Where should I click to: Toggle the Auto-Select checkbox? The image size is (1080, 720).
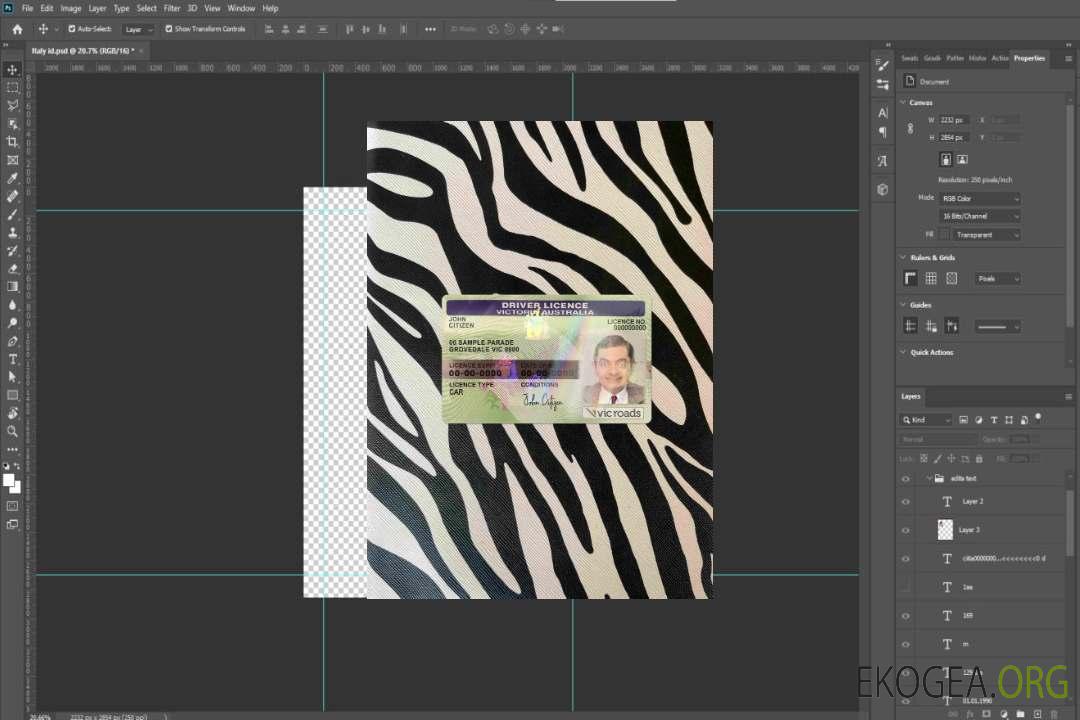(71, 29)
